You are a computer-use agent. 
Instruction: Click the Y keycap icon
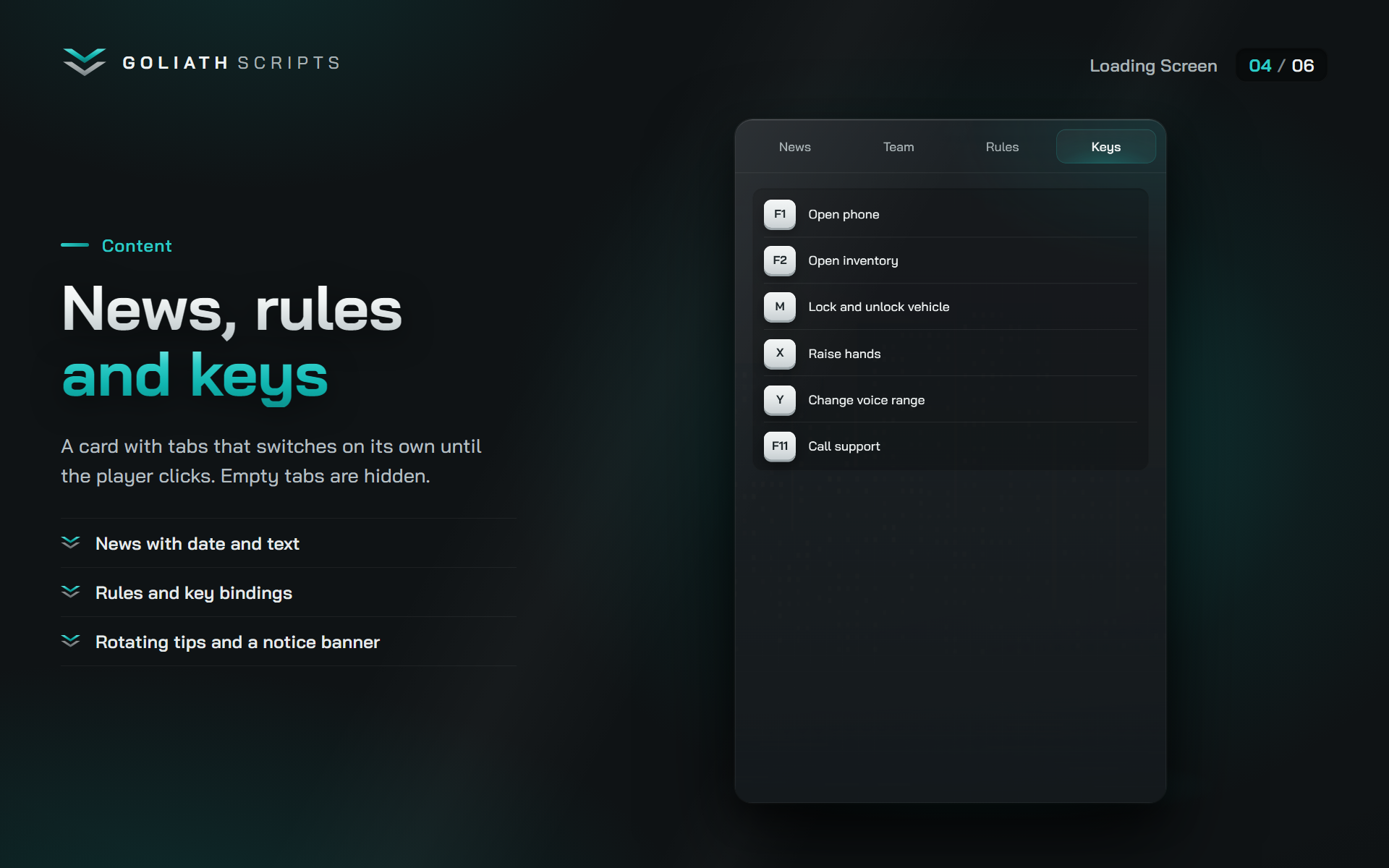[779, 400]
